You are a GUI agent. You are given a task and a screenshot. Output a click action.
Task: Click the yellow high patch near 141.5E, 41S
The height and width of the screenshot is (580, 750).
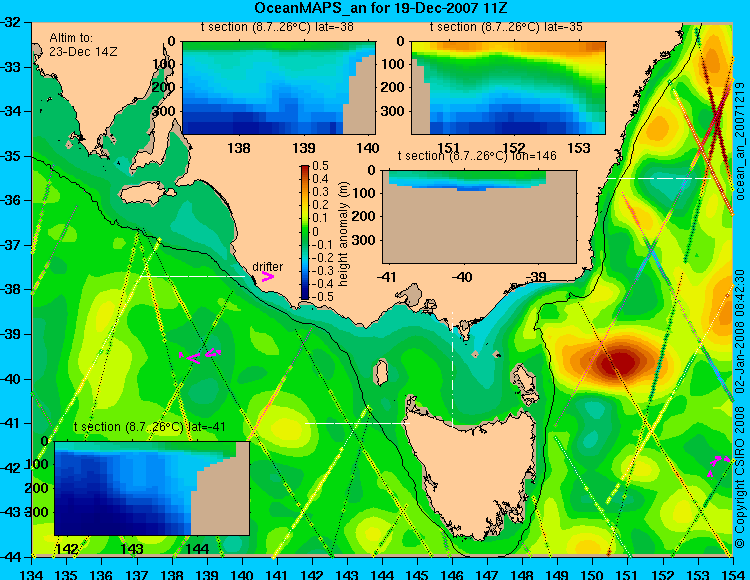[286, 428]
